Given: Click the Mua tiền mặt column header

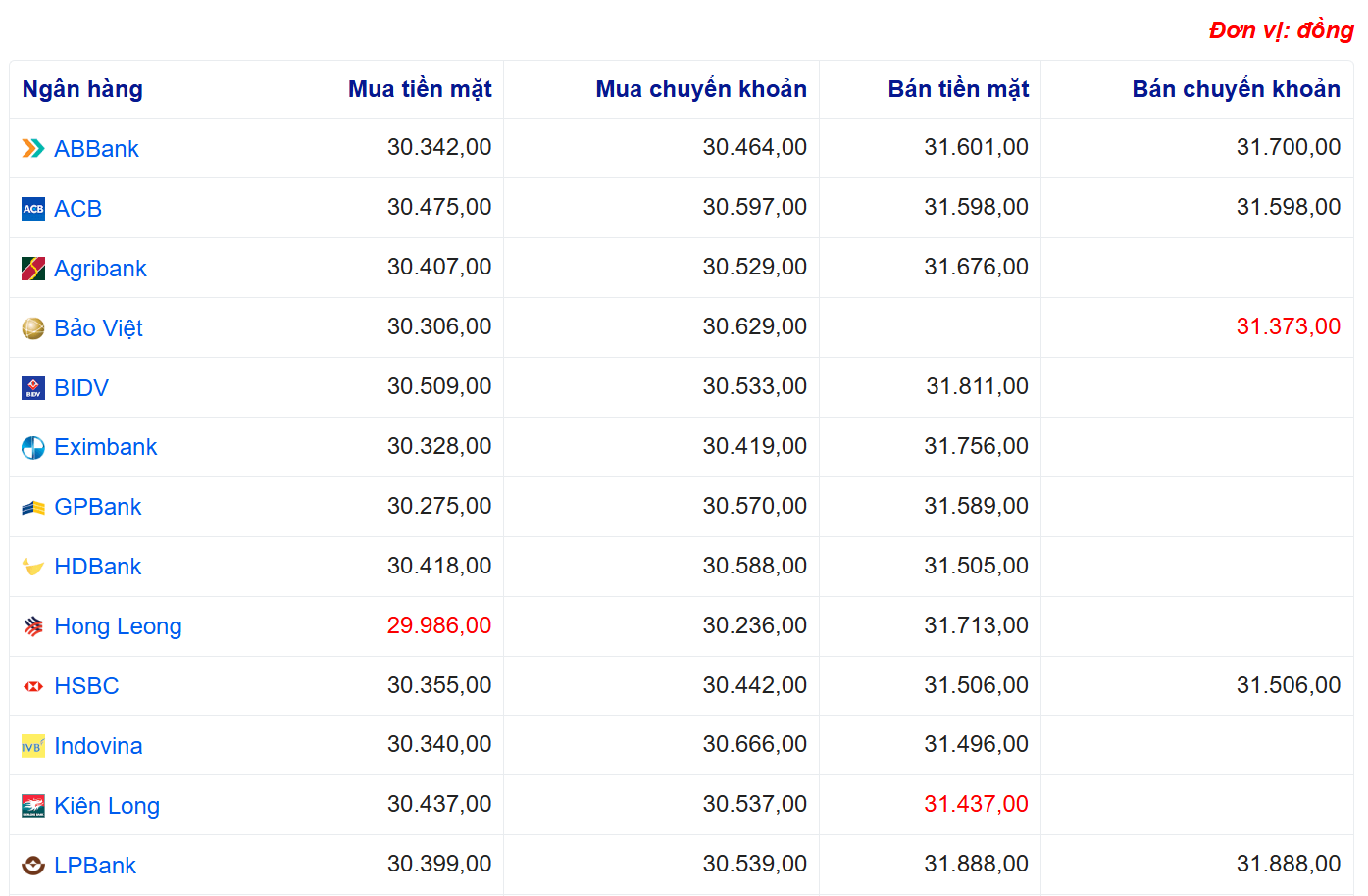Looking at the screenshot, I should tap(420, 89).
